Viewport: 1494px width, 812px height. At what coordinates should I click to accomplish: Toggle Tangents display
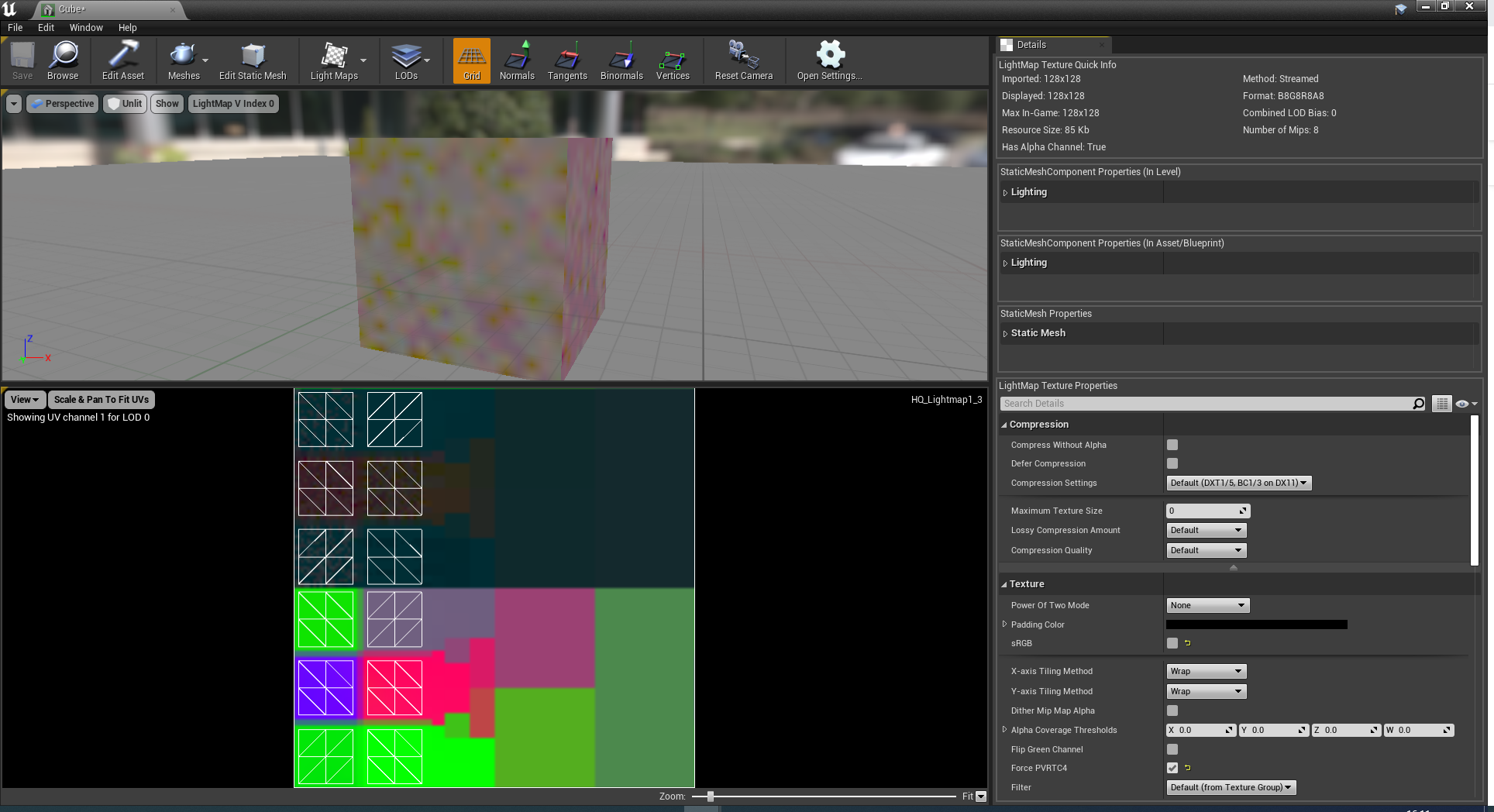click(x=567, y=60)
